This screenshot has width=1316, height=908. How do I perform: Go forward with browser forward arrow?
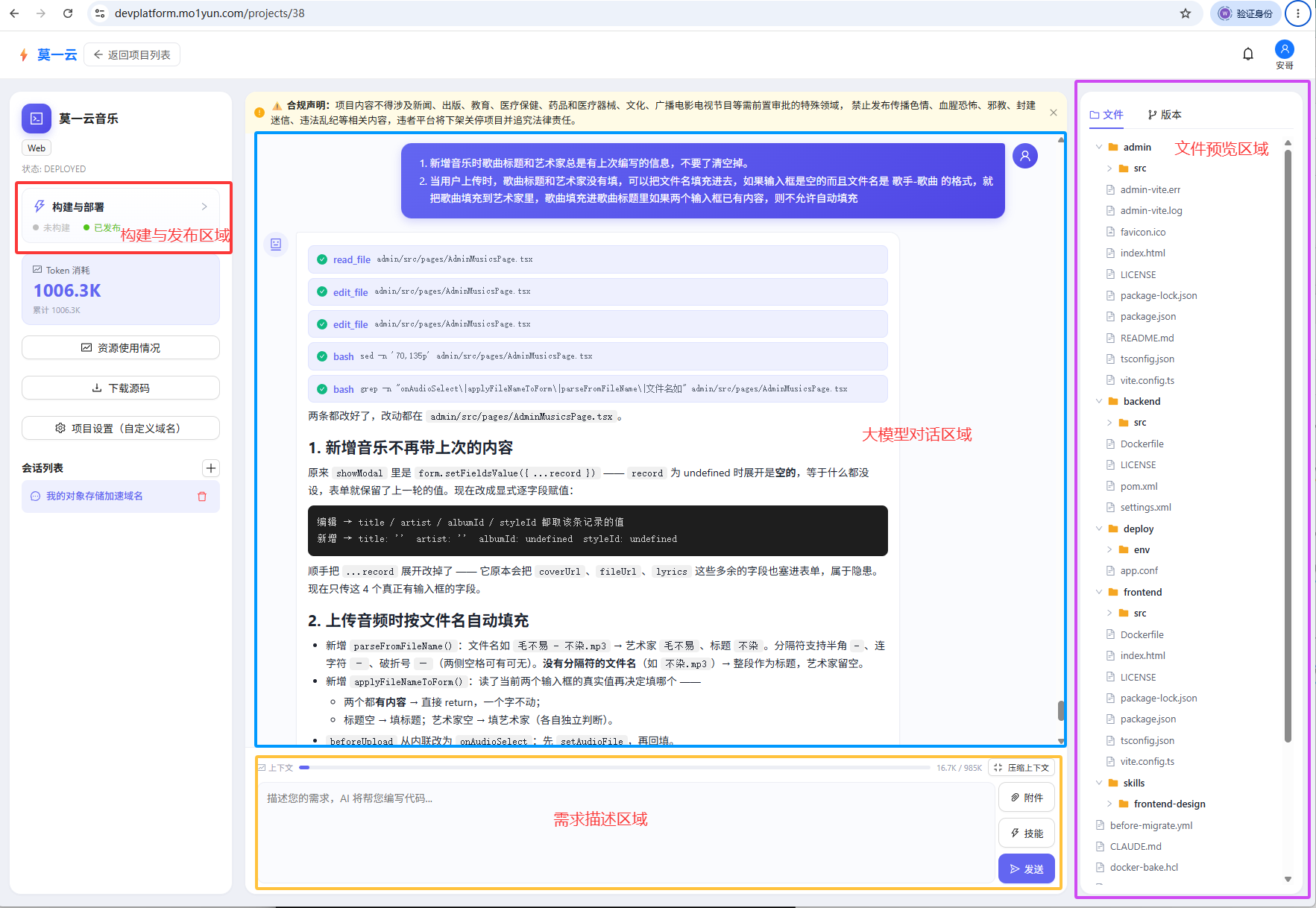pos(41,13)
